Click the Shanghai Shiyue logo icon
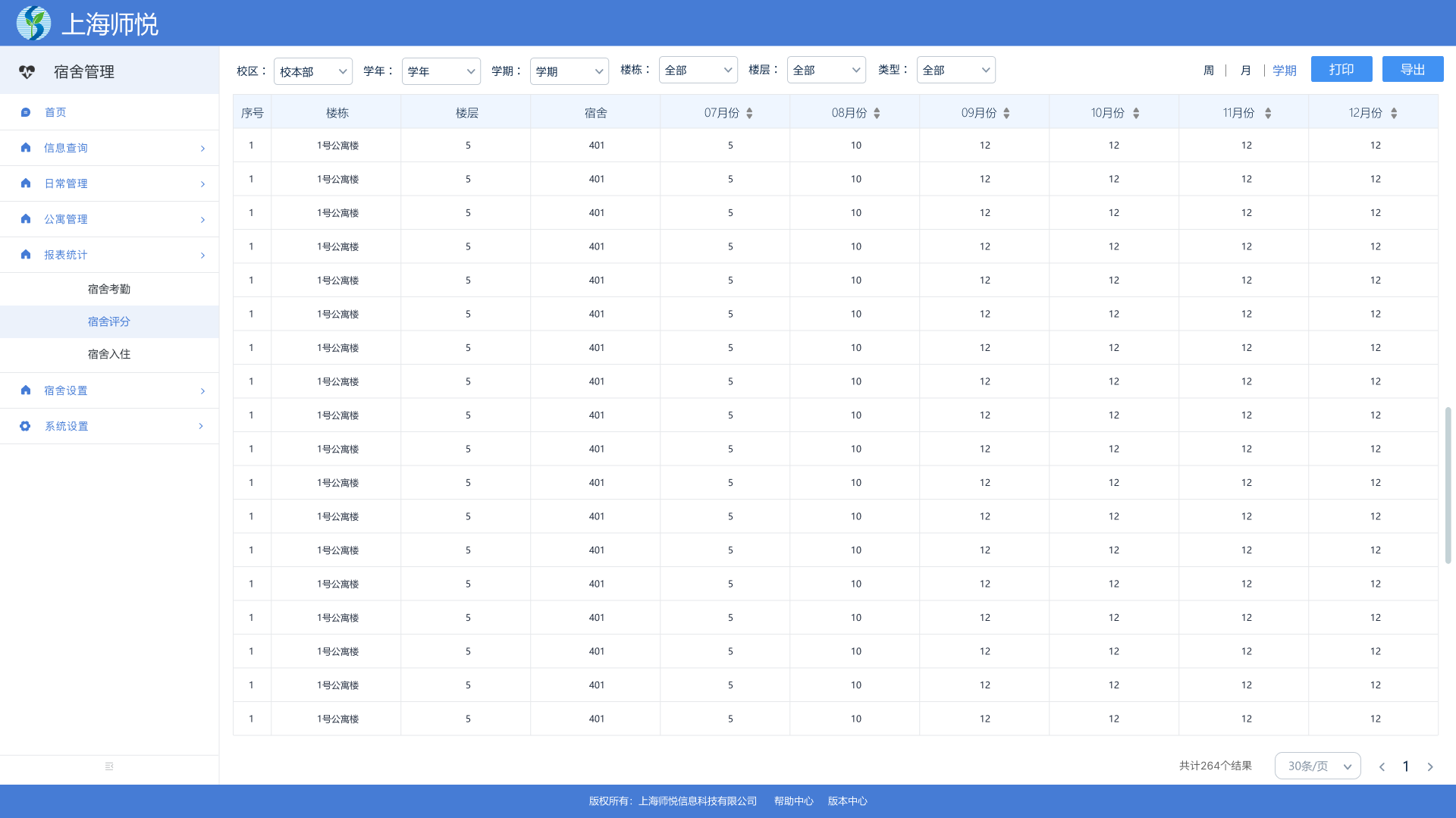Image resolution: width=1456 pixels, height=818 pixels. tap(33, 24)
